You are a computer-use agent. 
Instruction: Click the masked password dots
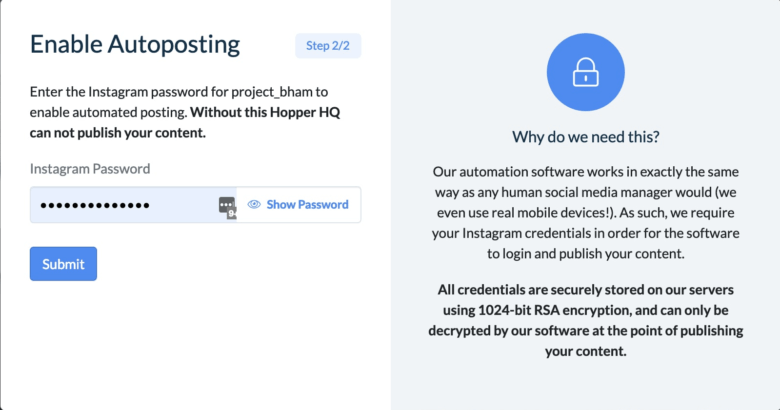point(94,205)
